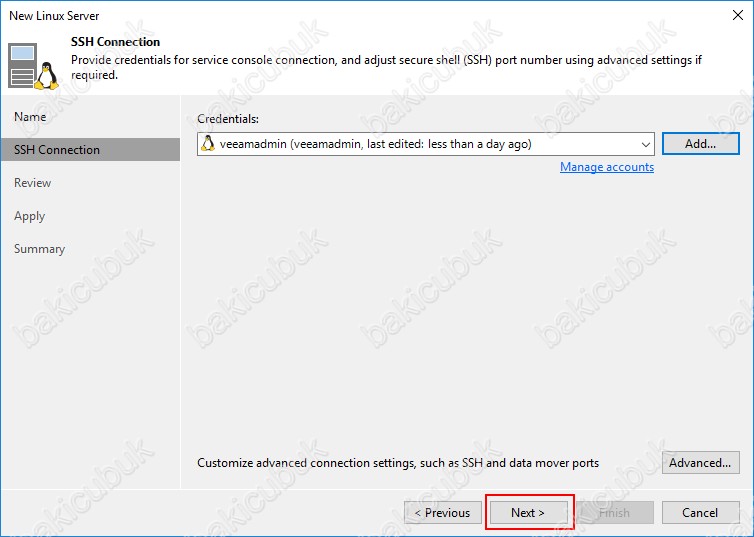Close the New Linux Server dialog
Image resolution: width=754 pixels, height=537 pixels.
(x=738, y=15)
